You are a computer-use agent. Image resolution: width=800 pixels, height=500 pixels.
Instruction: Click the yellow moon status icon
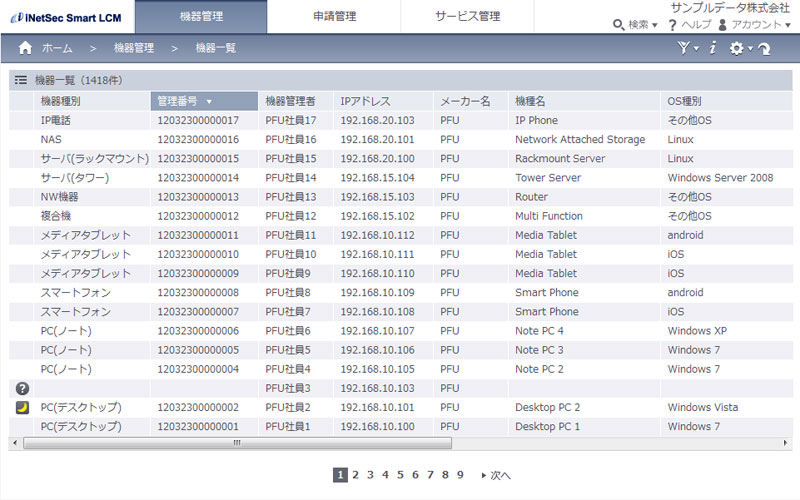point(22,407)
